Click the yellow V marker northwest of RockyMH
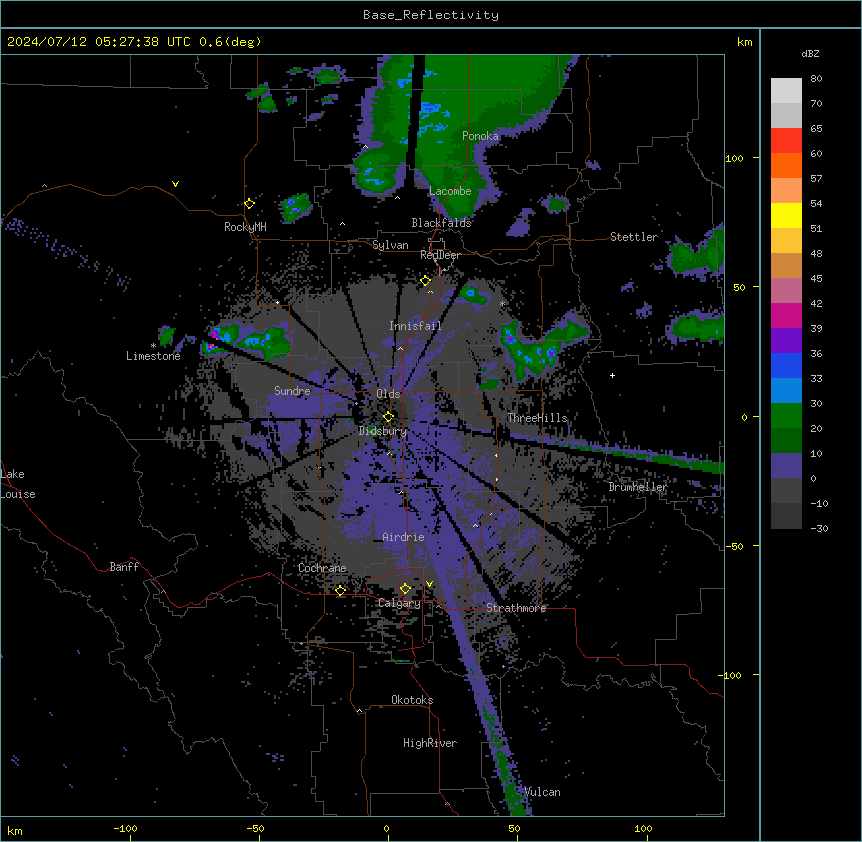862x842 pixels. 175,184
